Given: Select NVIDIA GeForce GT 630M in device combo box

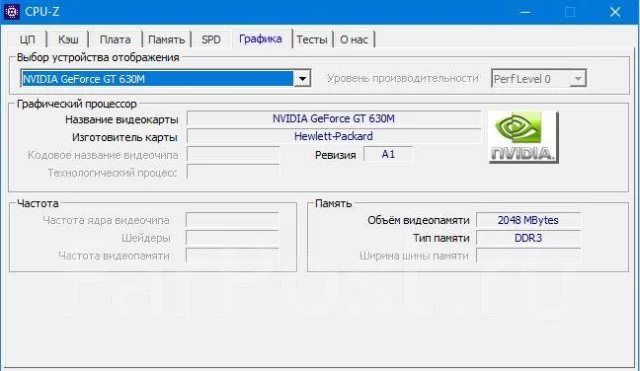Looking at the screenshot, I should 165,78.
